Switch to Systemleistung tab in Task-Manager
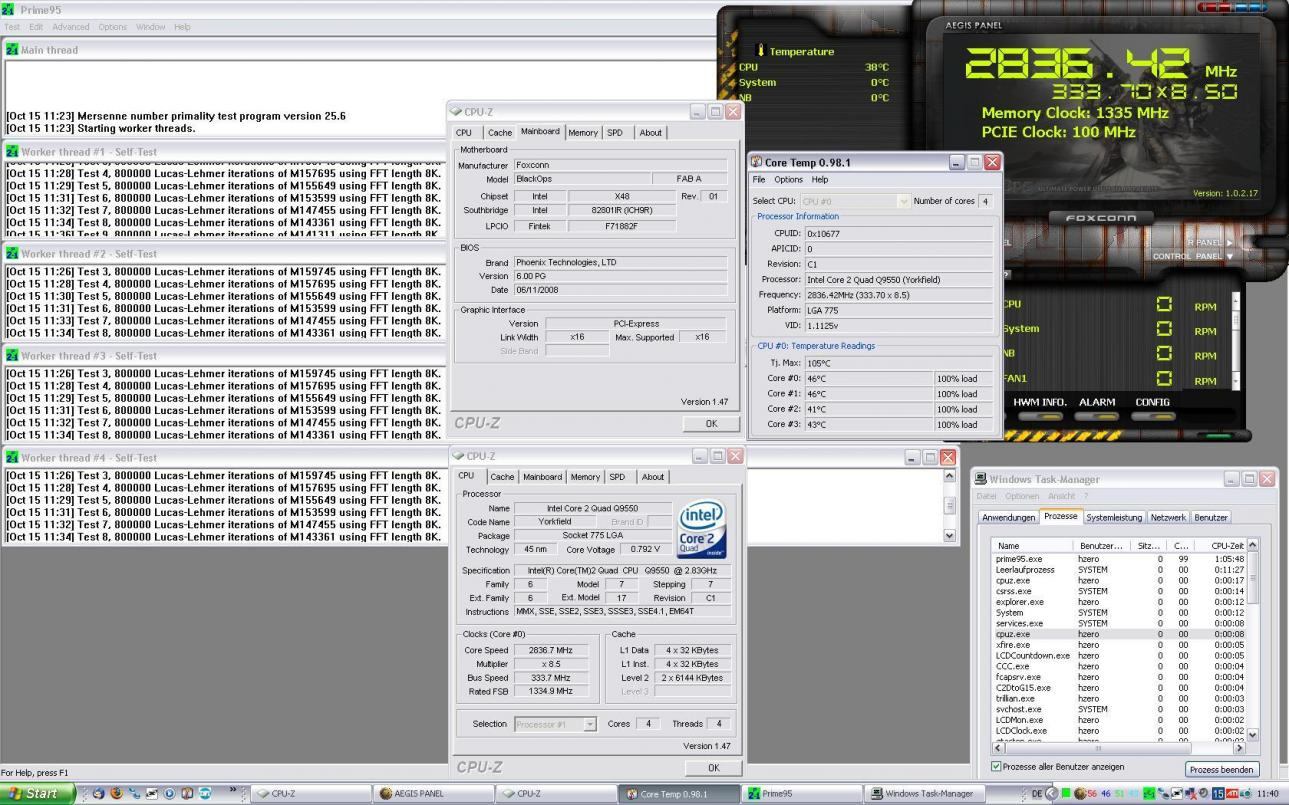The height and width of the screenshot is (805, 1289). (1114, 517)
